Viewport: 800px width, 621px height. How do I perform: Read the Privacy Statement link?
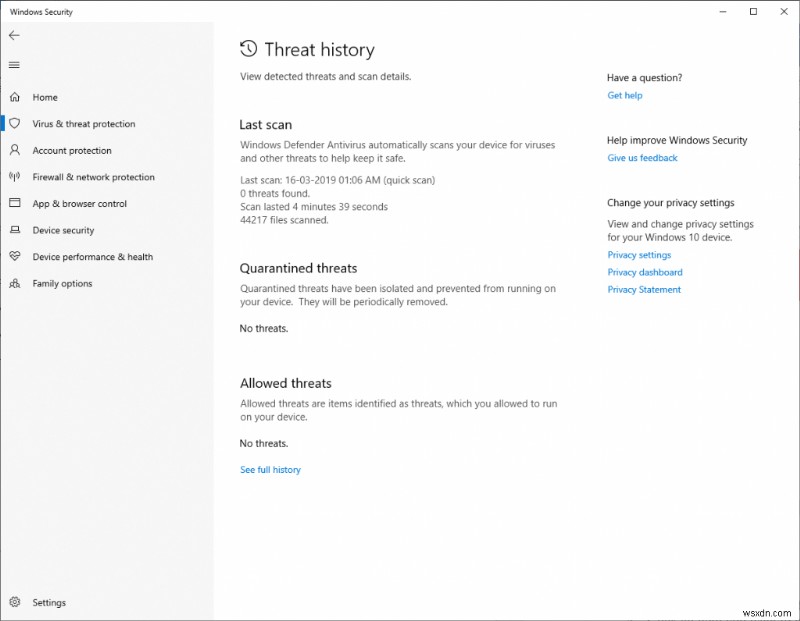pos(644,290)
